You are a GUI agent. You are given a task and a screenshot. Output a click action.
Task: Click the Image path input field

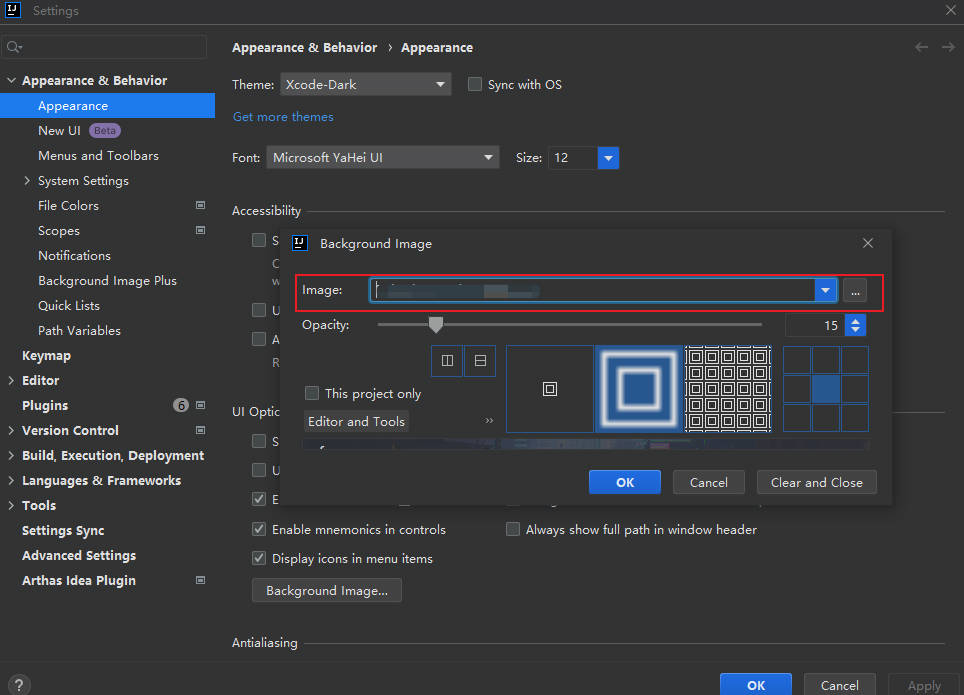[592, 290]
